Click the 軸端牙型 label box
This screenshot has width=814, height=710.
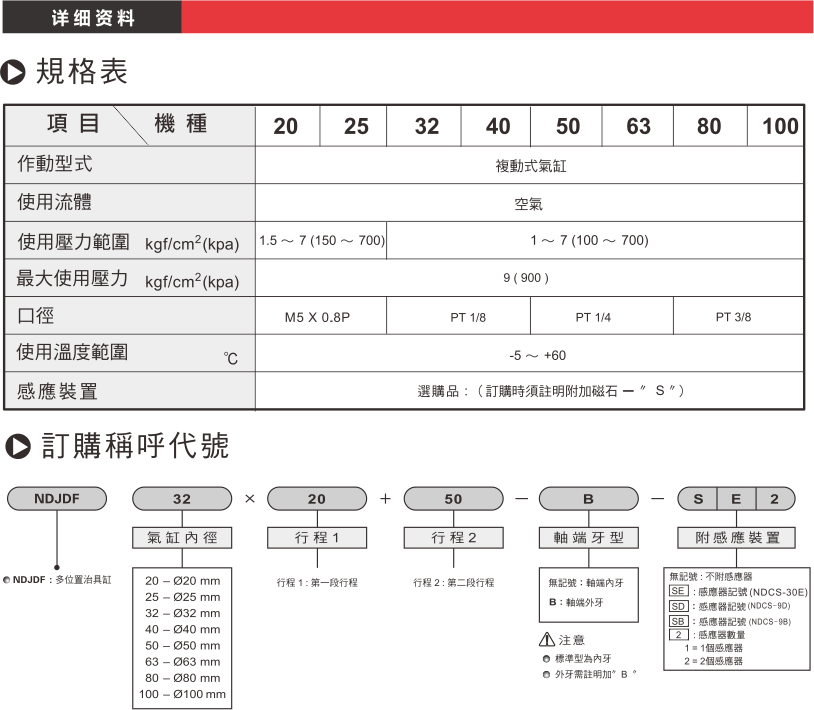coord(588,538)
